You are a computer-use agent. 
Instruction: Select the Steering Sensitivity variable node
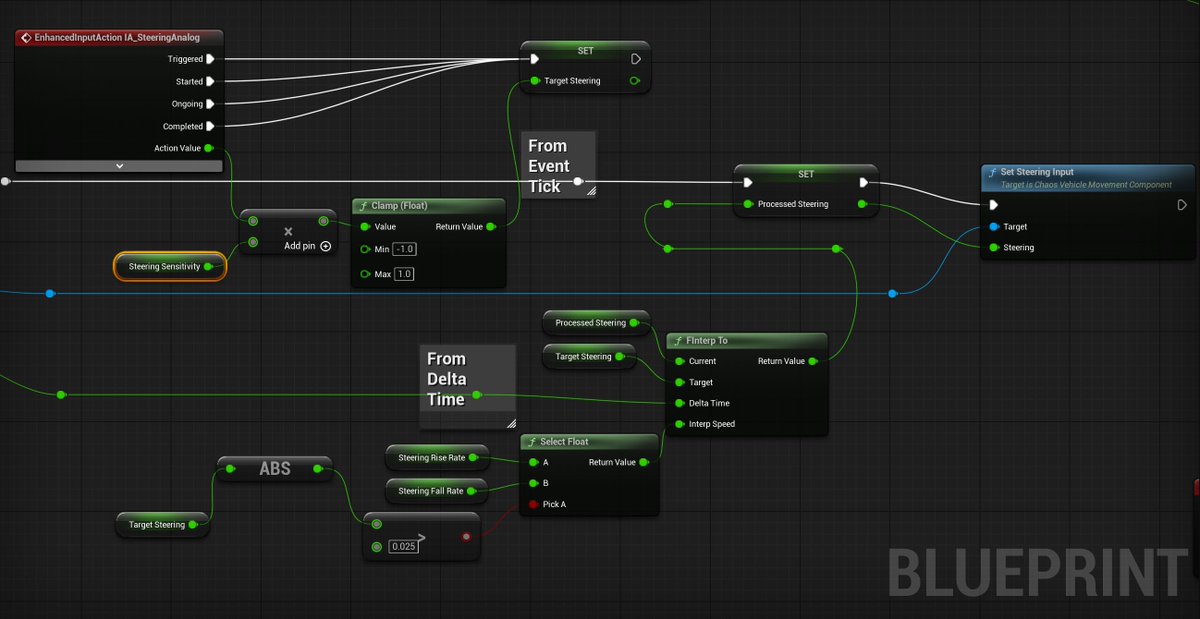[x=170, y=266]
